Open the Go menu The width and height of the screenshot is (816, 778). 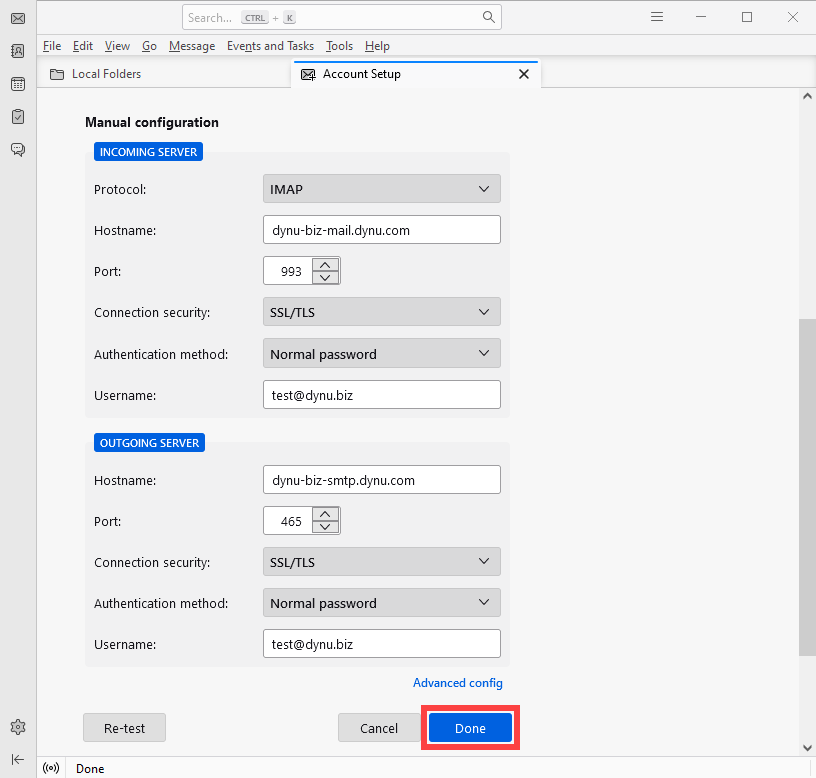[x=149, y=46]
